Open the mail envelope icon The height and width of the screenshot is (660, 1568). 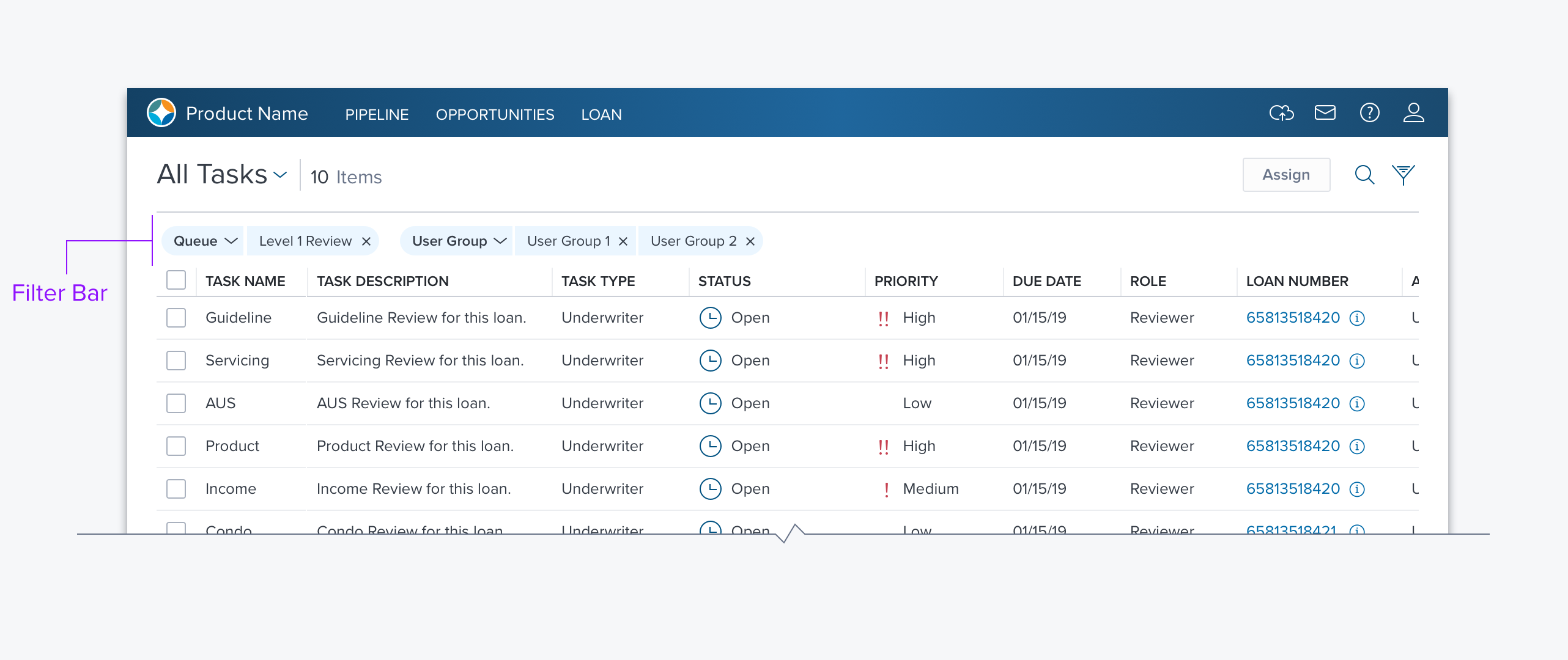tap(1325, 113)
